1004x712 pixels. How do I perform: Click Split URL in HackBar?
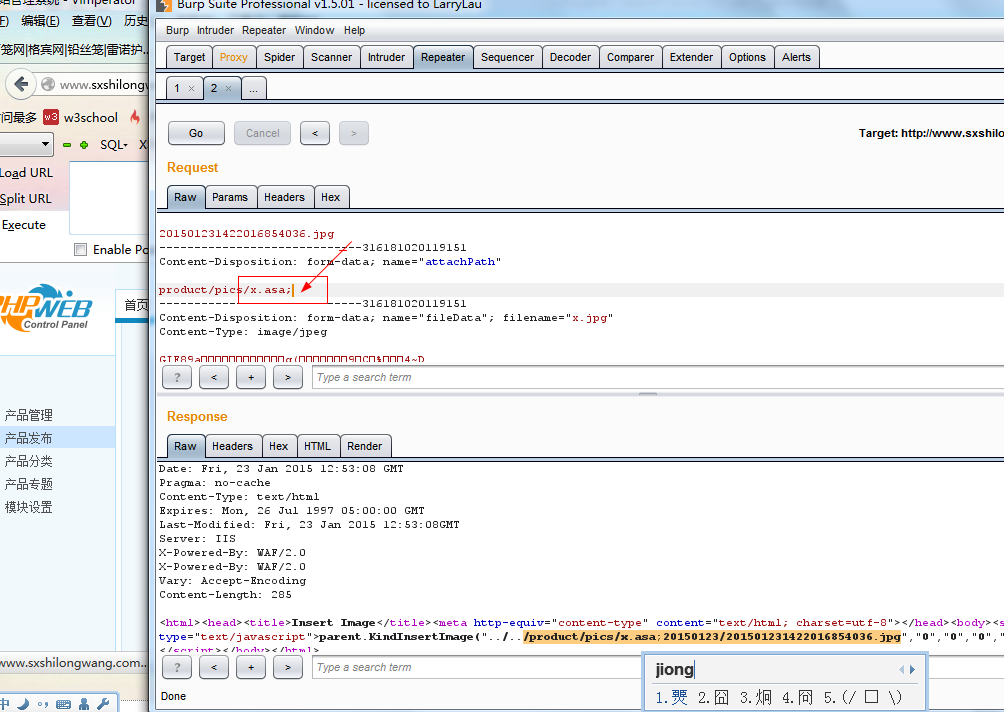pyautogui.click(x=26, y=198)
